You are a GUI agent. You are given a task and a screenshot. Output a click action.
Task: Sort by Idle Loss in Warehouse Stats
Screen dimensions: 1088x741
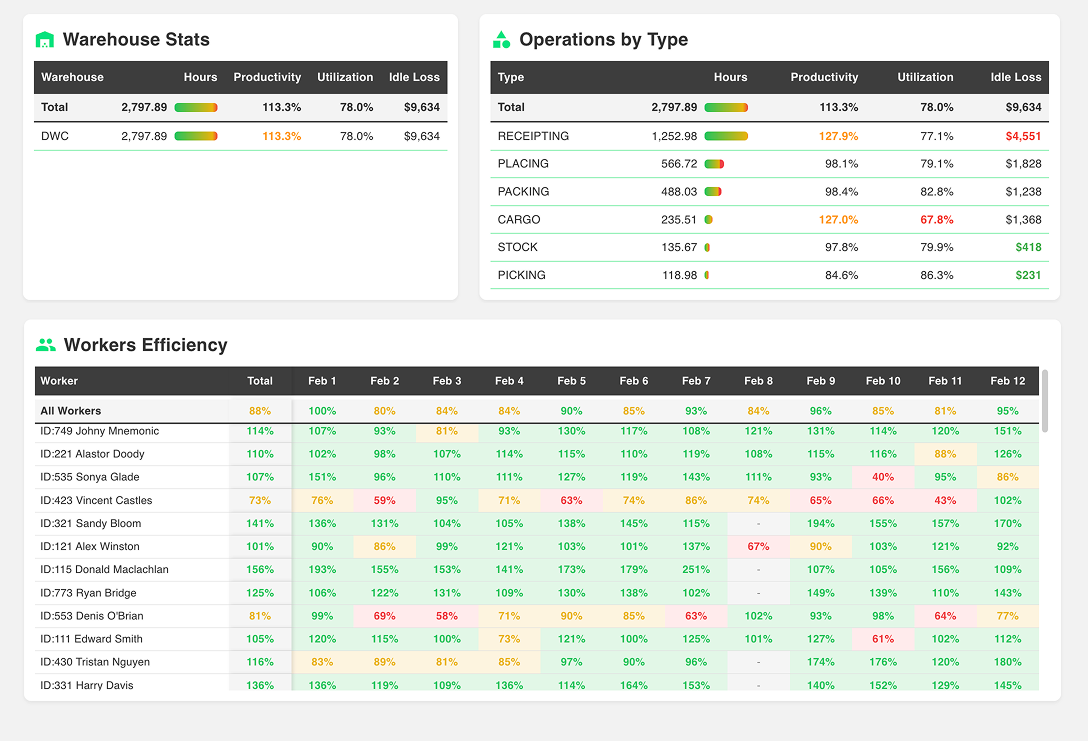[414, 77]
